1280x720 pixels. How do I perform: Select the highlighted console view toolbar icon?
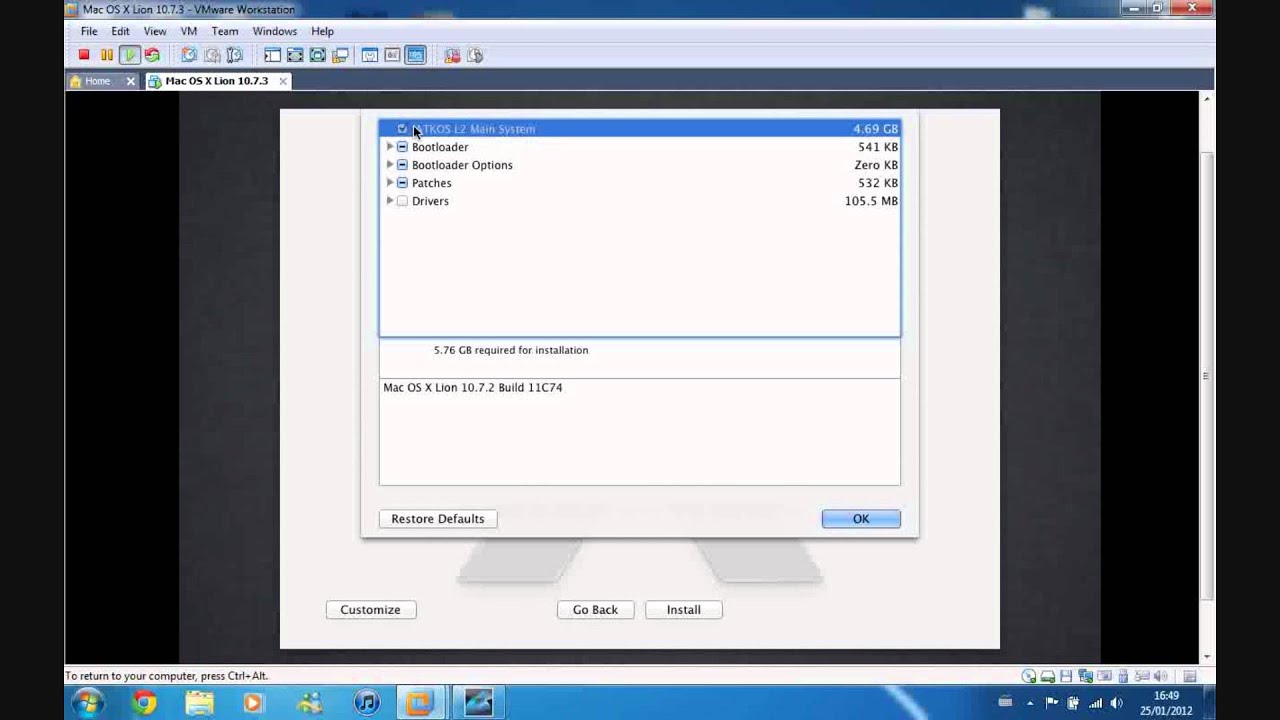415,55
